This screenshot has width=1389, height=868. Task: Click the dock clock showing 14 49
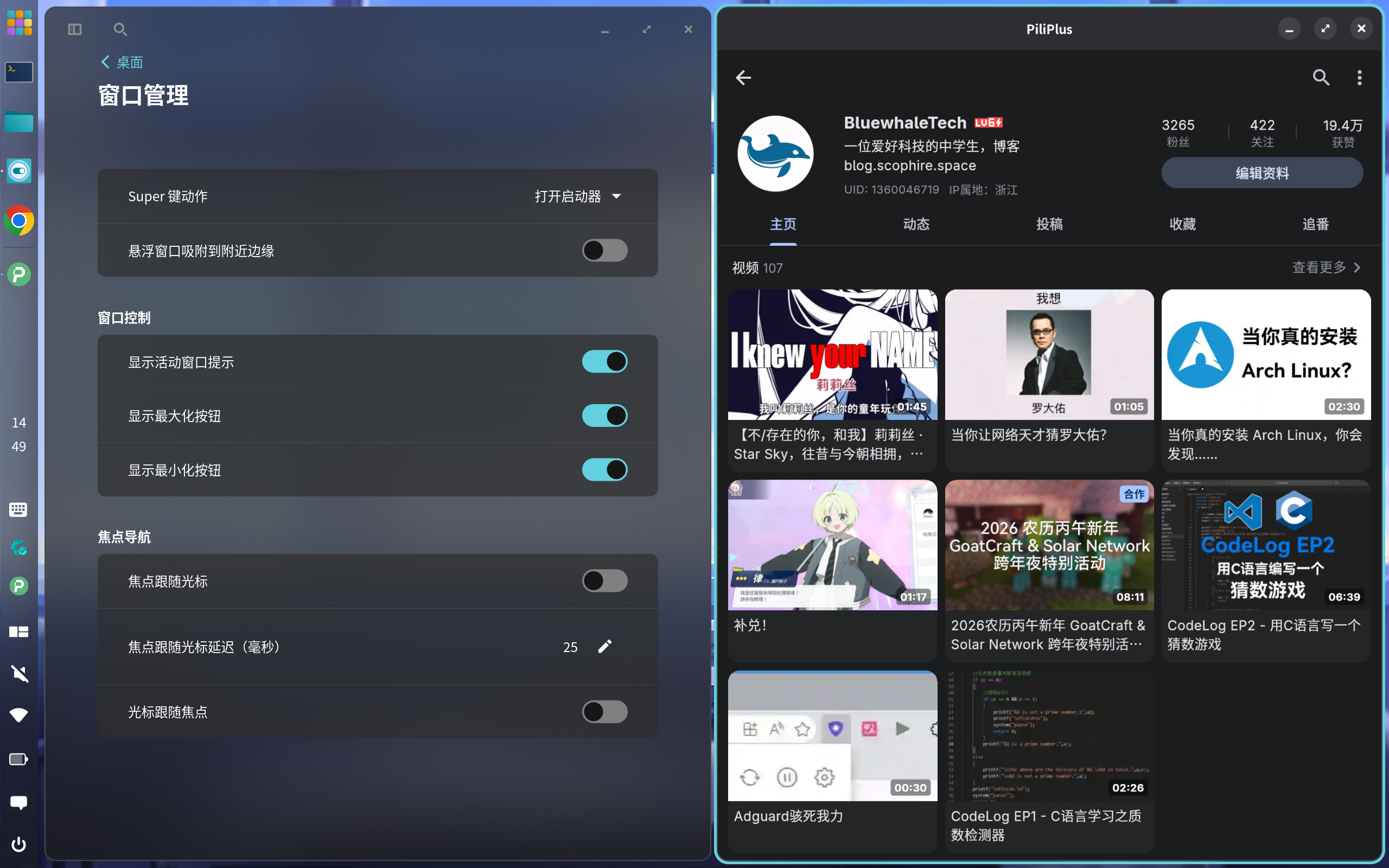tap(19, 434)
